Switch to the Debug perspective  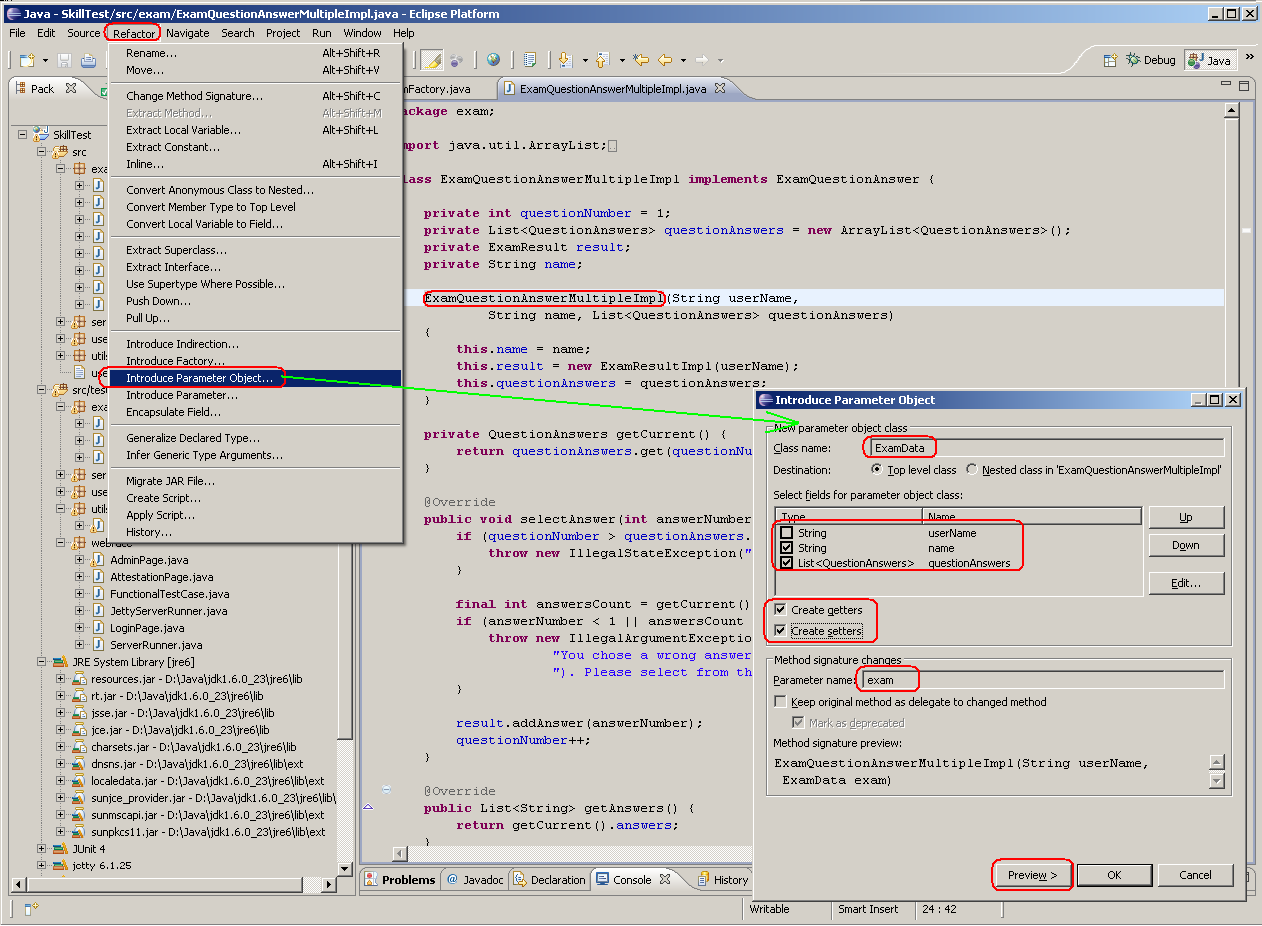[x=1150, y=59]
